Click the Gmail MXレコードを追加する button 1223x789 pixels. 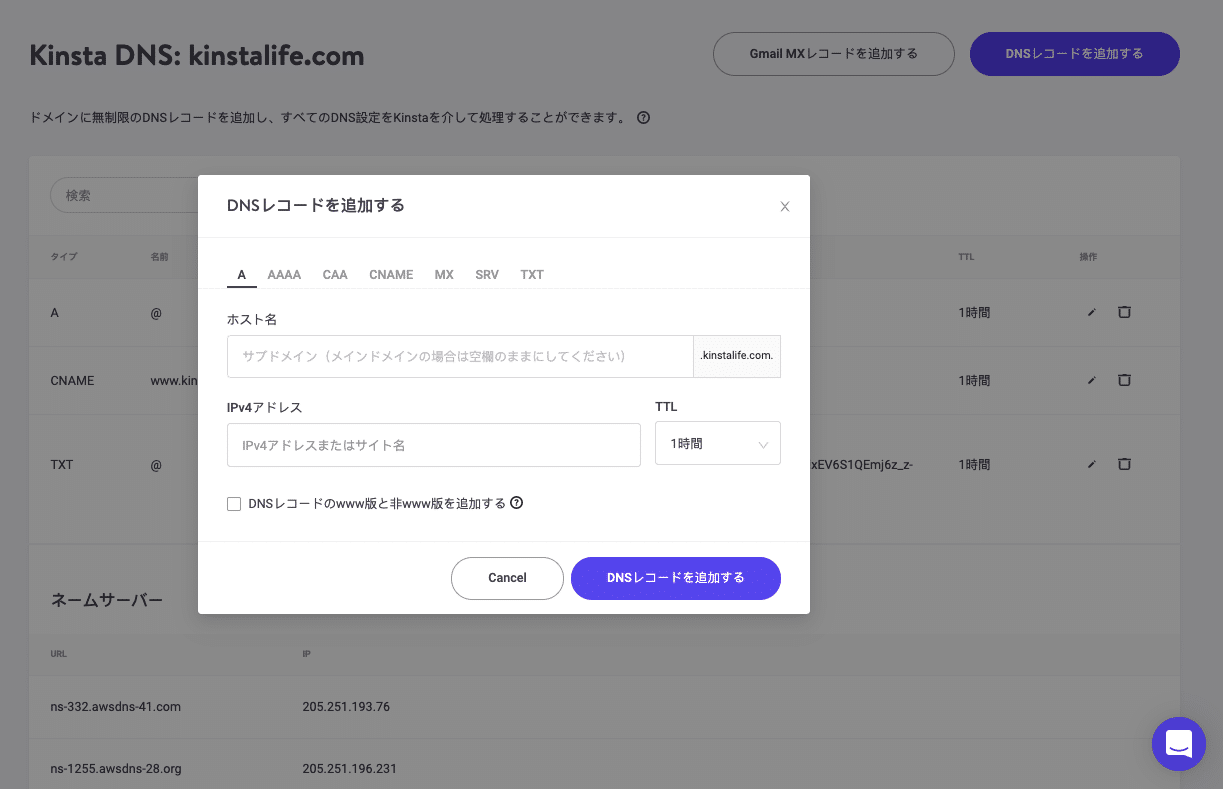point(833,54)
